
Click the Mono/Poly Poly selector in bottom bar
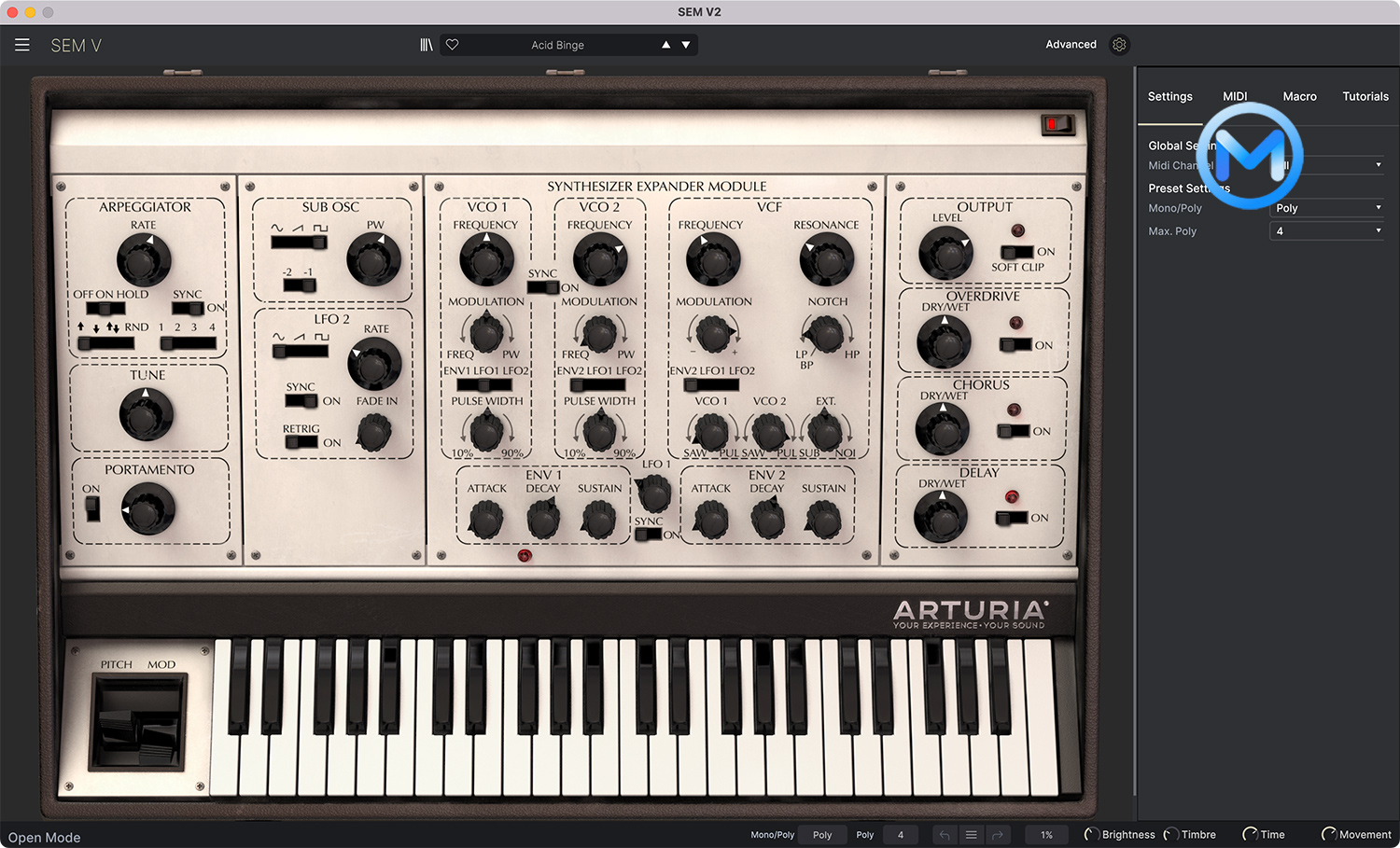(x=822, y=835)
